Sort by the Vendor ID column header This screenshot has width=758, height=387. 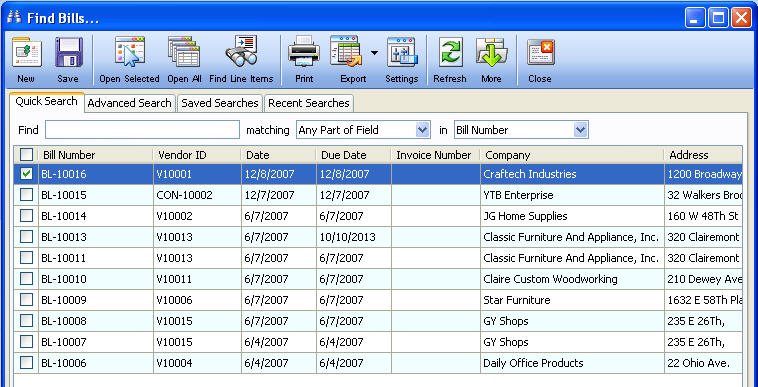pos(197,155)
